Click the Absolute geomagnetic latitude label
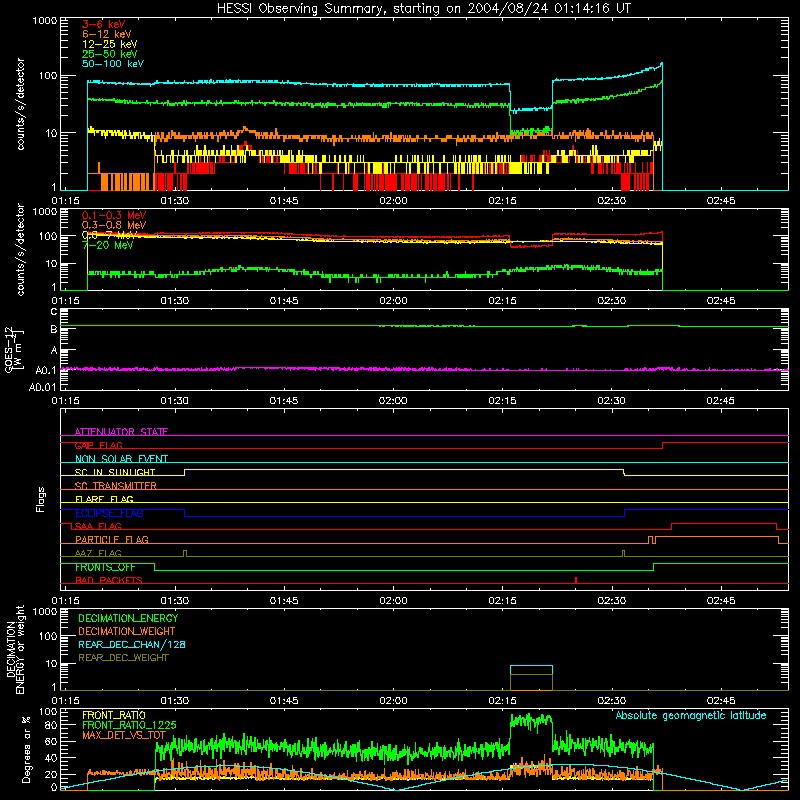Viewport: 800px width, 800px height. coord(691,716)
